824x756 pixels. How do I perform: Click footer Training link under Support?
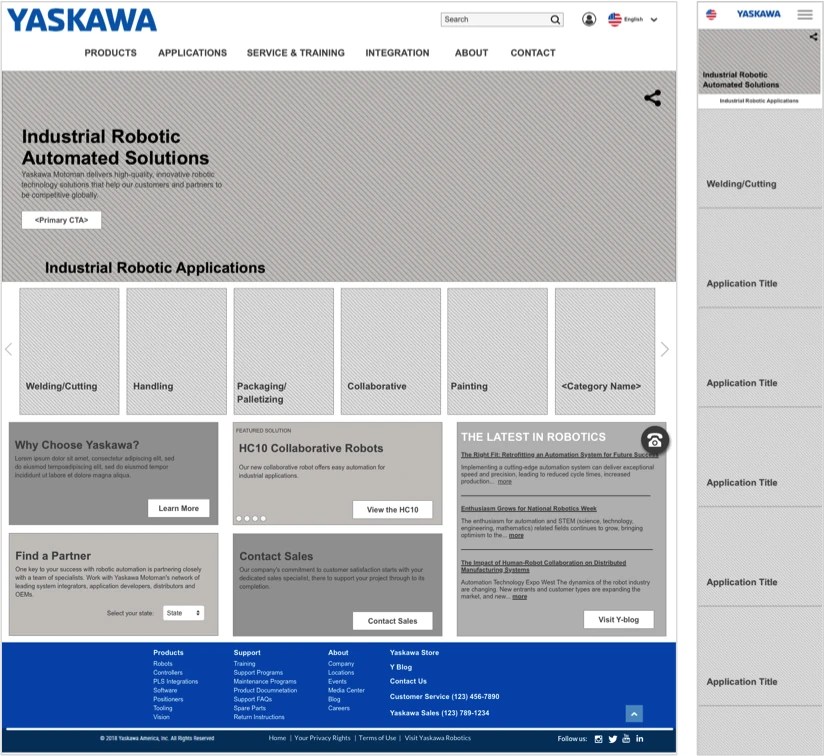(x=244, y=664)
